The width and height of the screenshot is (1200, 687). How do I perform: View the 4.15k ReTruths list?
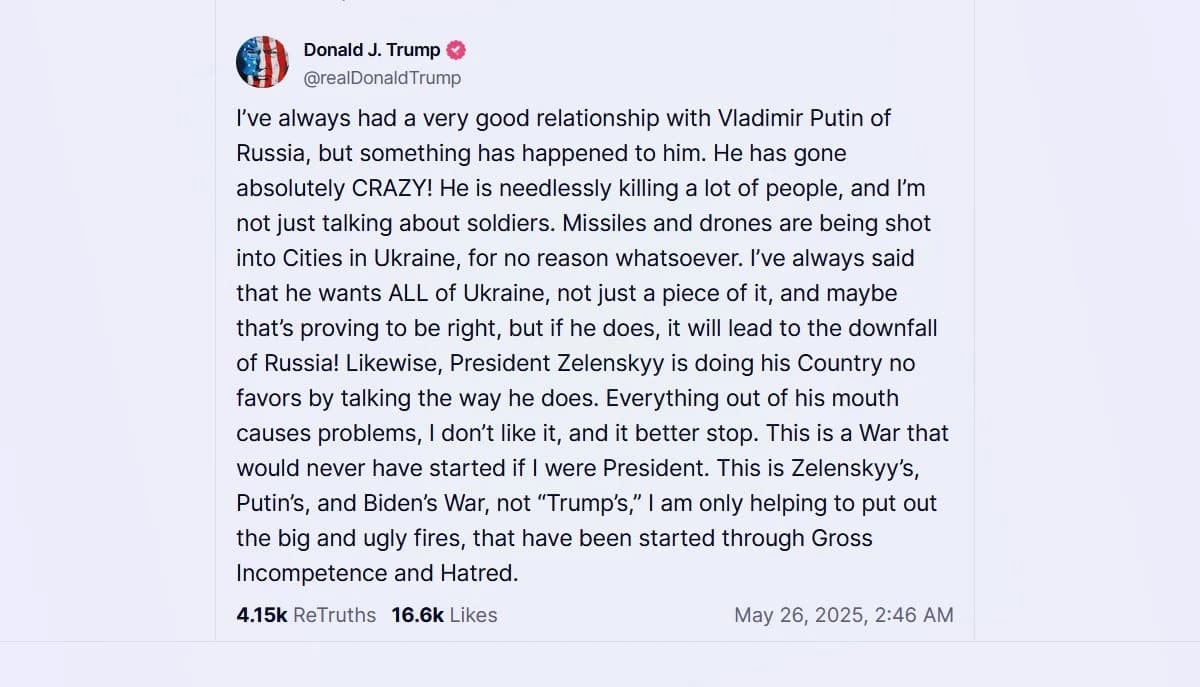point(306,615)
